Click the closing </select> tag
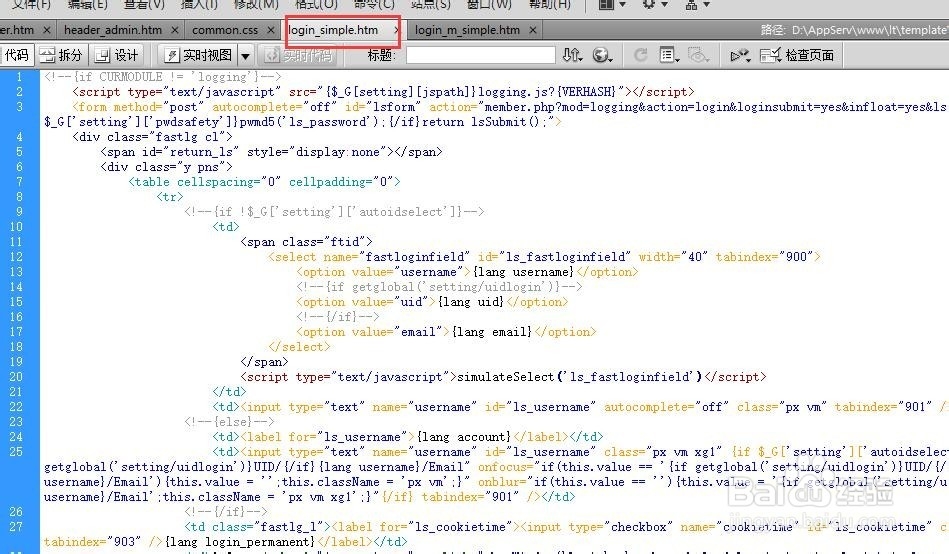Viewport: 949px width, 554px height. click(299, 347)
